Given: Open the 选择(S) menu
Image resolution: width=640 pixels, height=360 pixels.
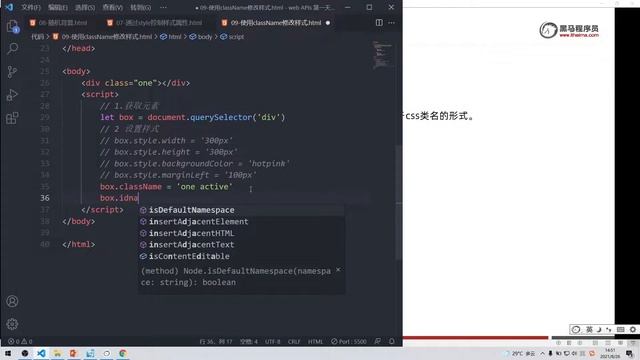Looking at the screenshot, I should pos(84,7).
